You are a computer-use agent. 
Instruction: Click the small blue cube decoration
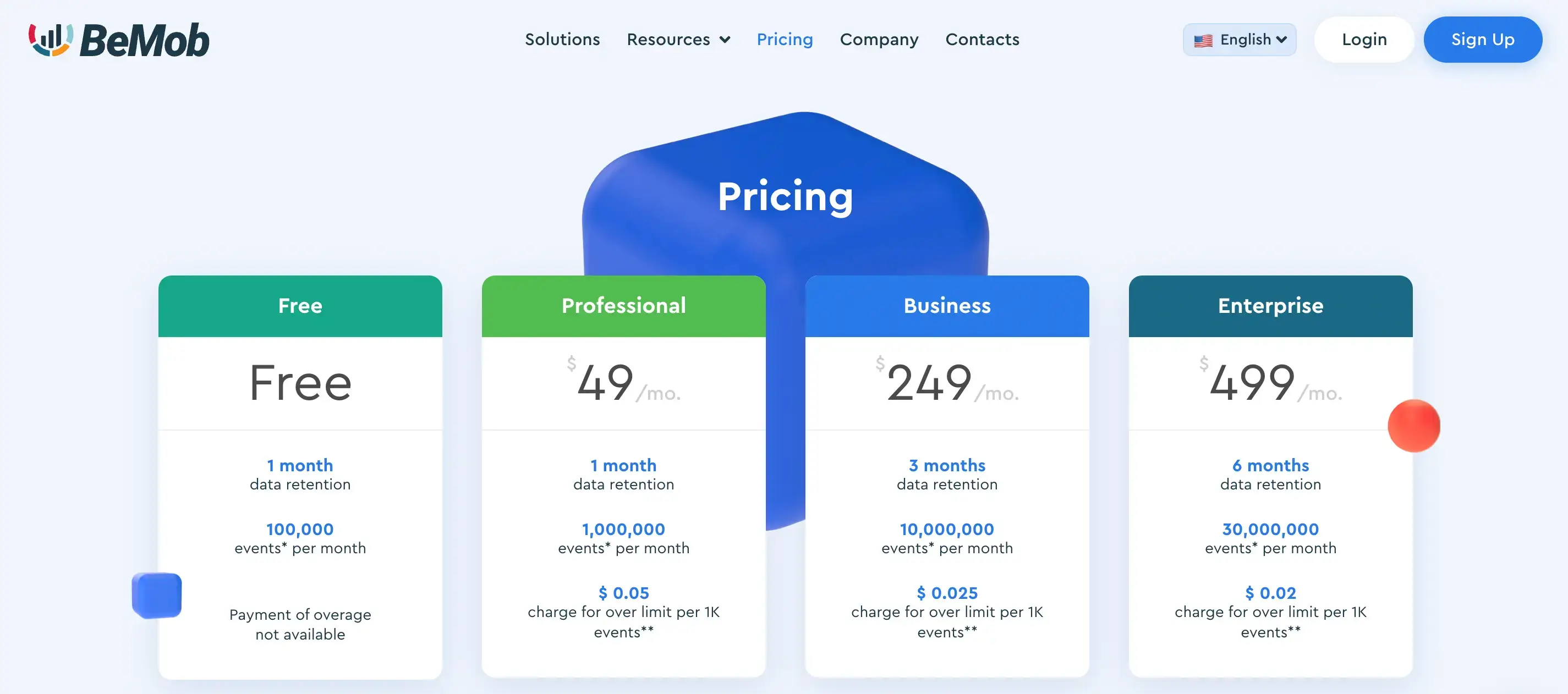pyautogui.click(x=156, y=595)
